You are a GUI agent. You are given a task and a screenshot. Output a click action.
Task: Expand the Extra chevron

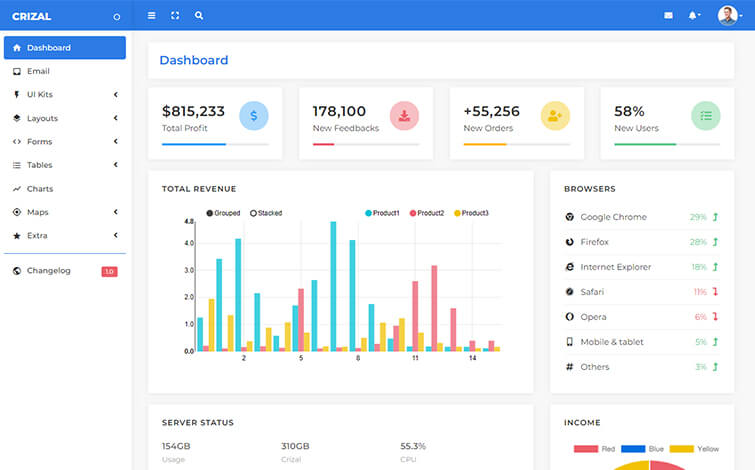click(116, 235)
